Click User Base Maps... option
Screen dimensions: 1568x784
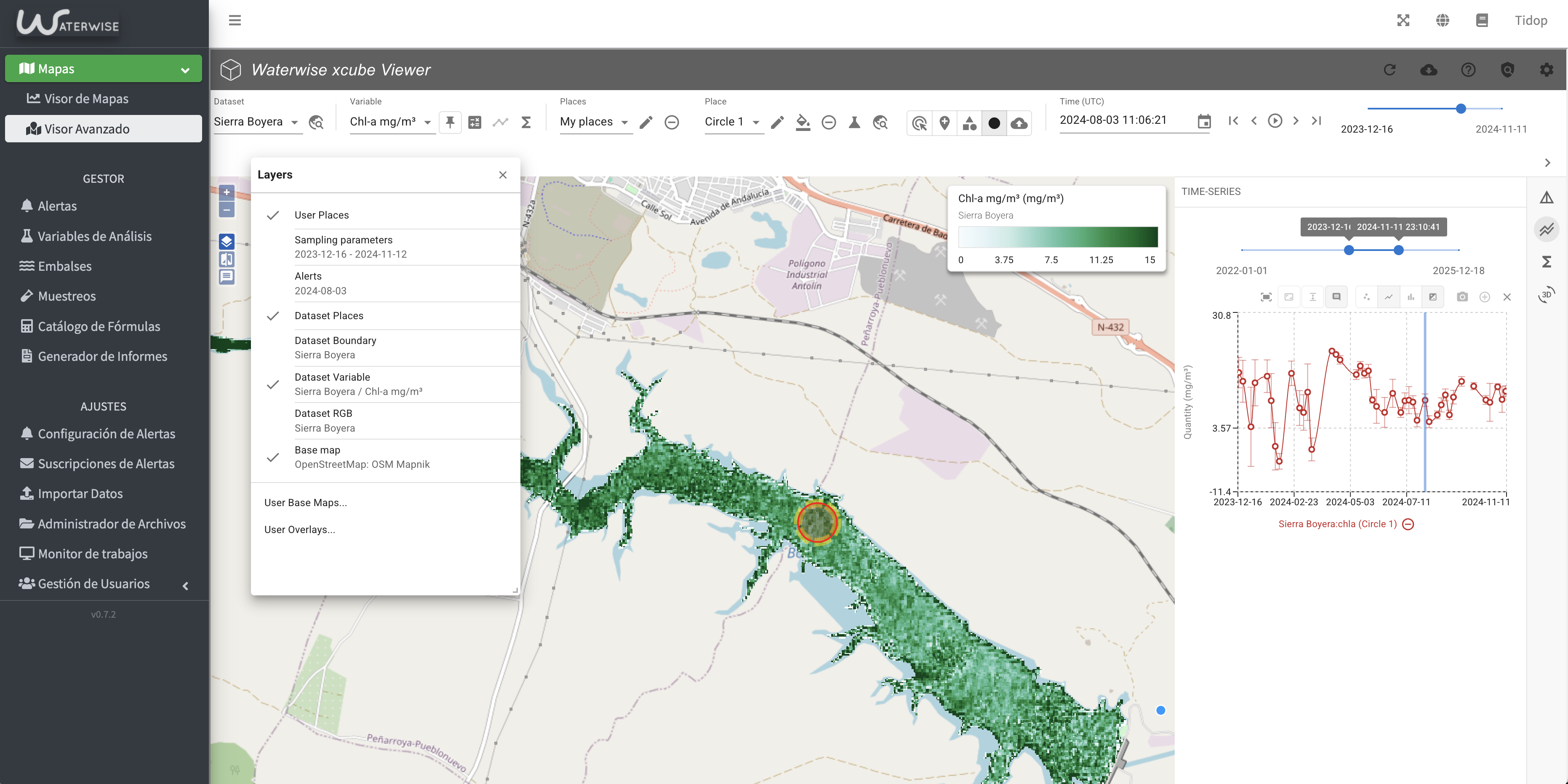click(x=386, y=503)
